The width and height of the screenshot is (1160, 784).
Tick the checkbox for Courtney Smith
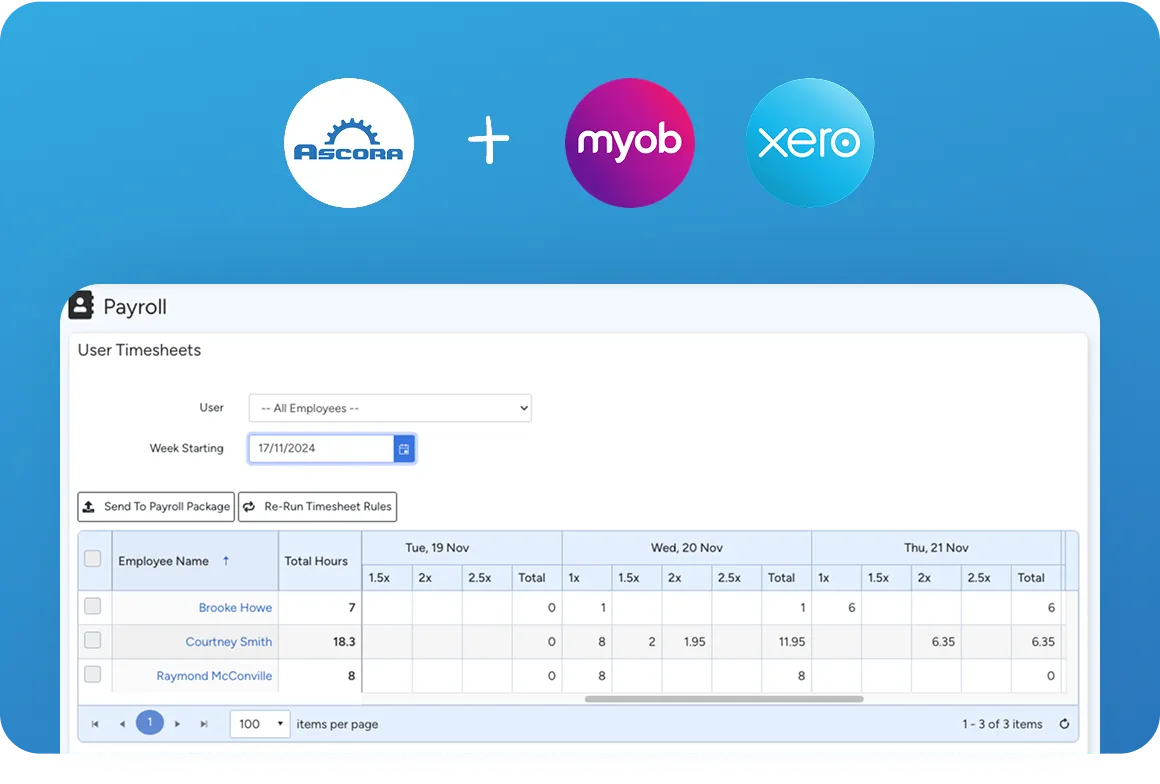92,641
